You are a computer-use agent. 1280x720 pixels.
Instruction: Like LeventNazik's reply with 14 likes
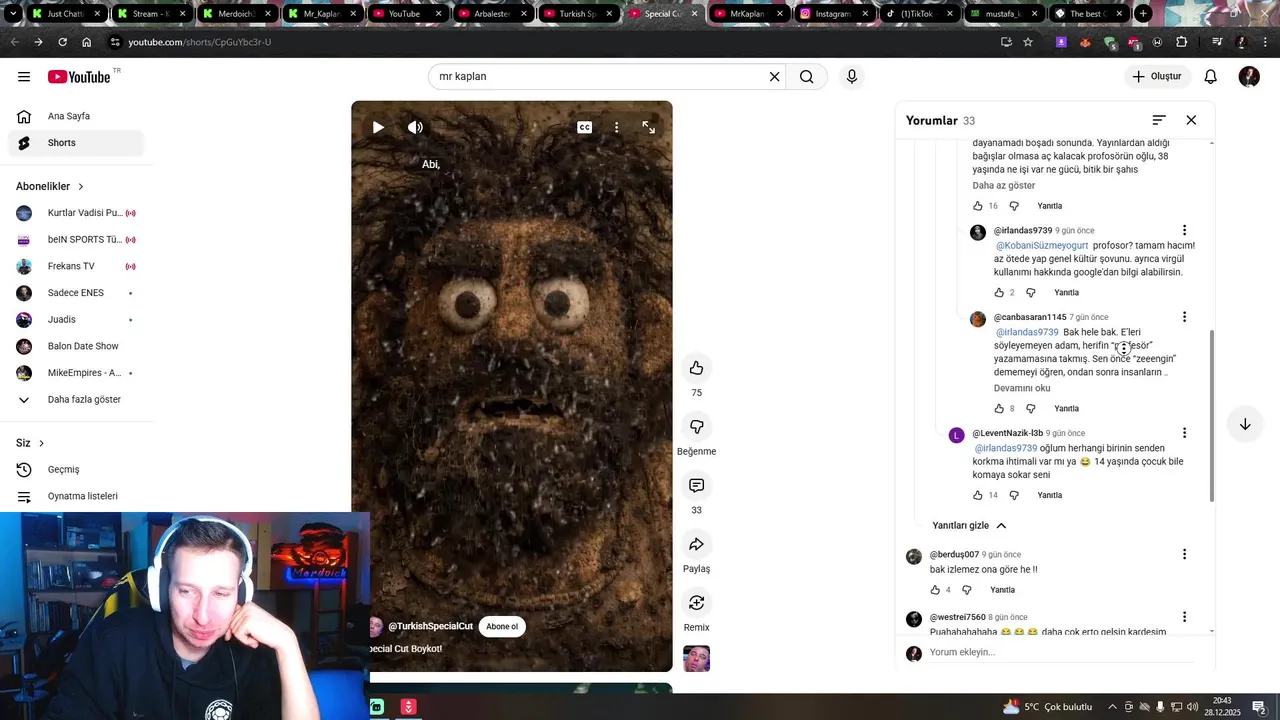[978, 495]
